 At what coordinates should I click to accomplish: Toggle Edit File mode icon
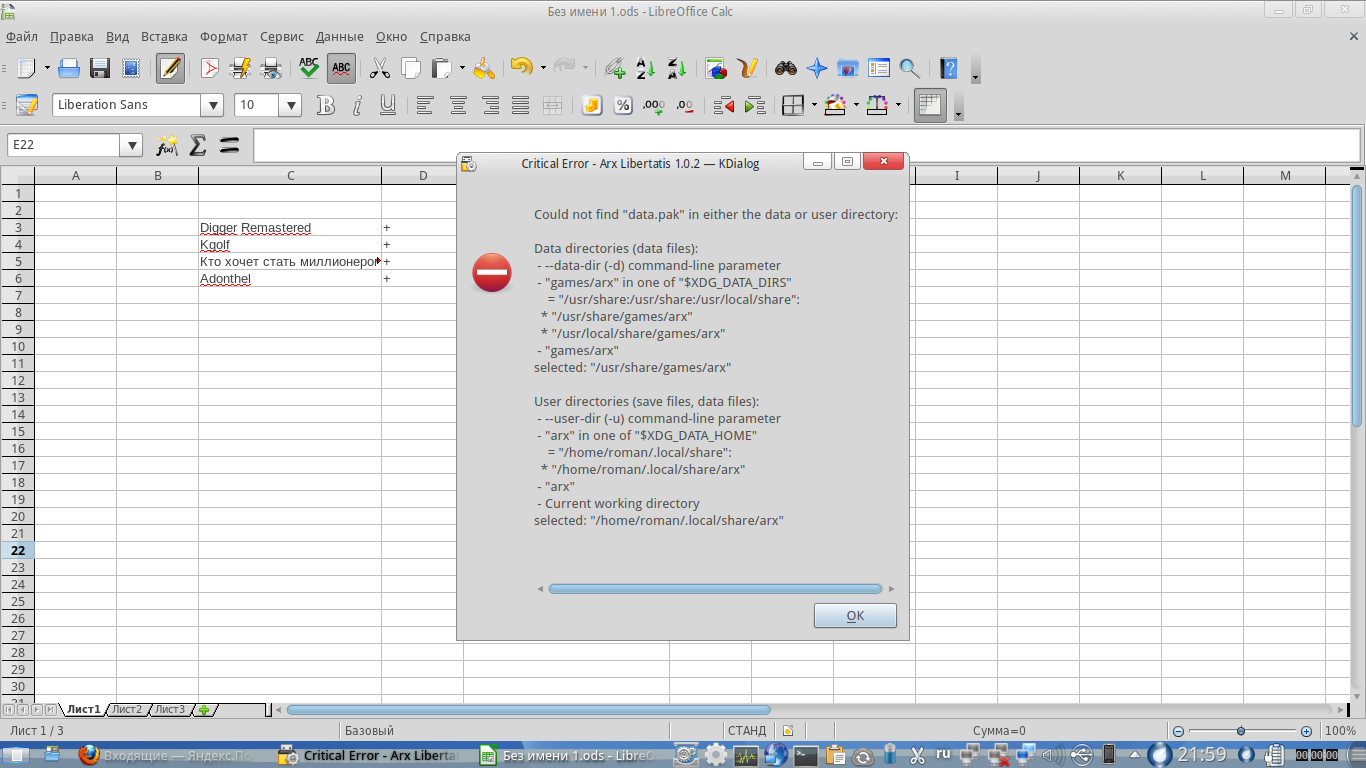pos(170,68)
